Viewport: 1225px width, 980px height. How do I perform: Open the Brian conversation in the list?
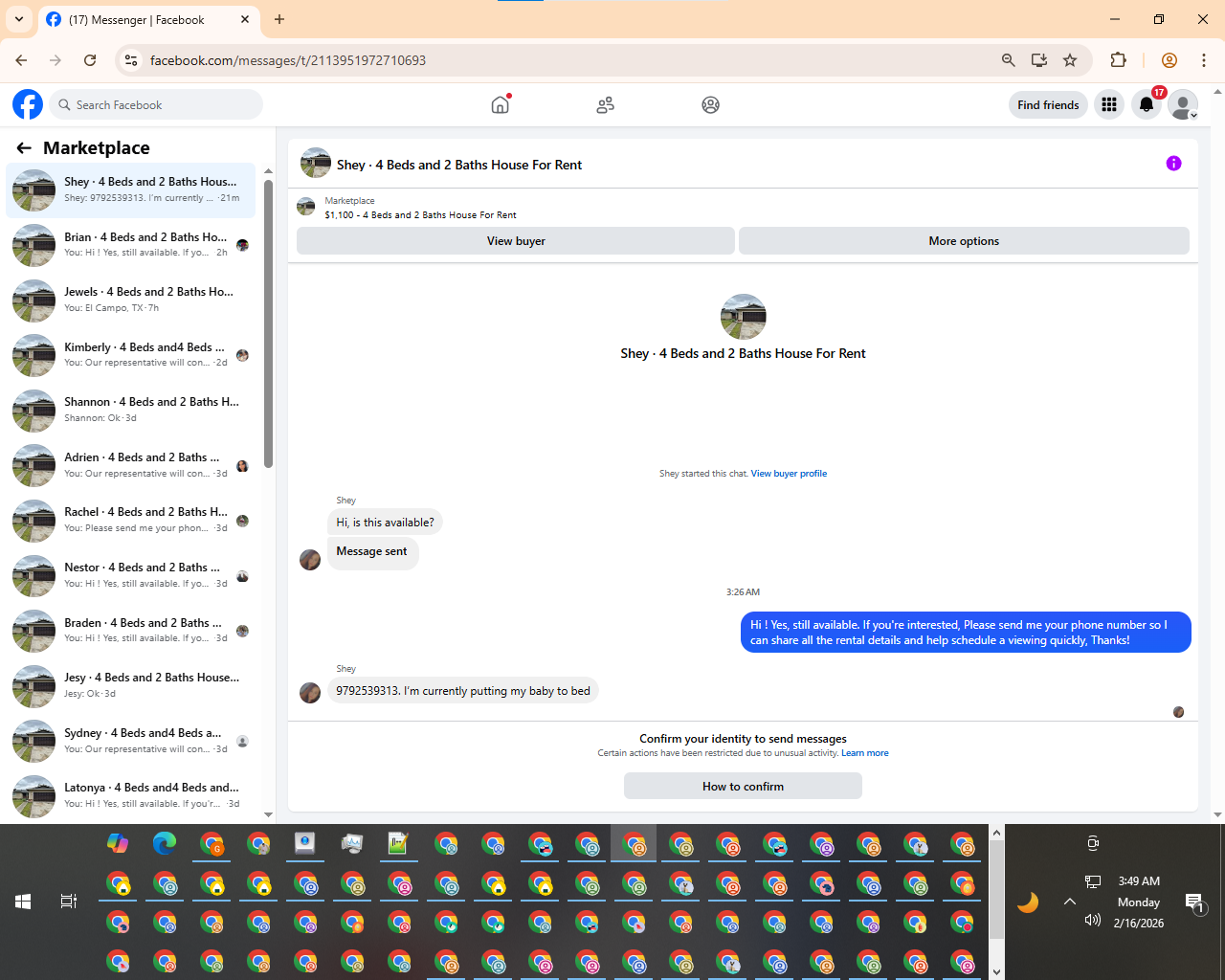click(131, 245)
